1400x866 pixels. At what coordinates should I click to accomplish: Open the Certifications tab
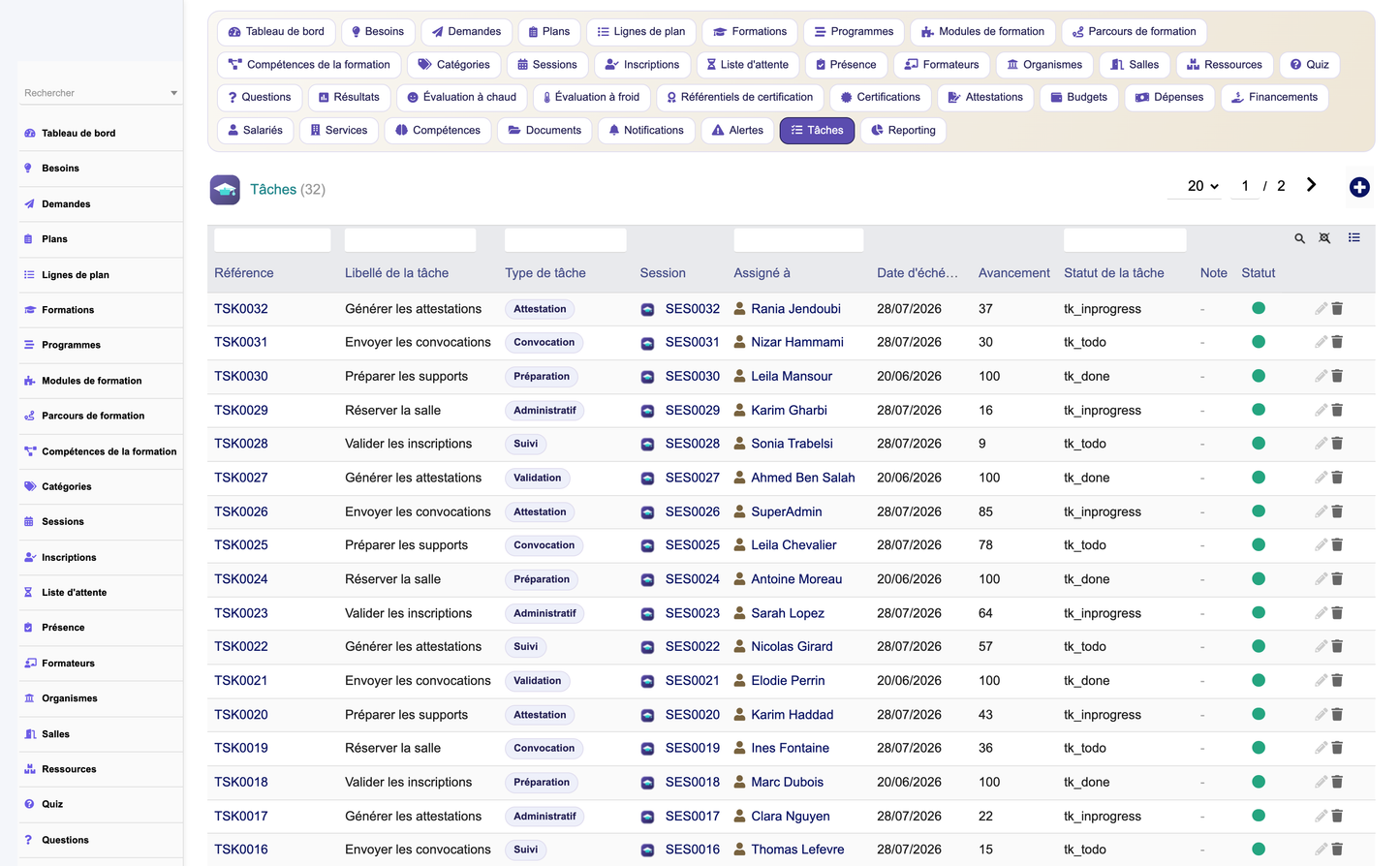point(881,97)
